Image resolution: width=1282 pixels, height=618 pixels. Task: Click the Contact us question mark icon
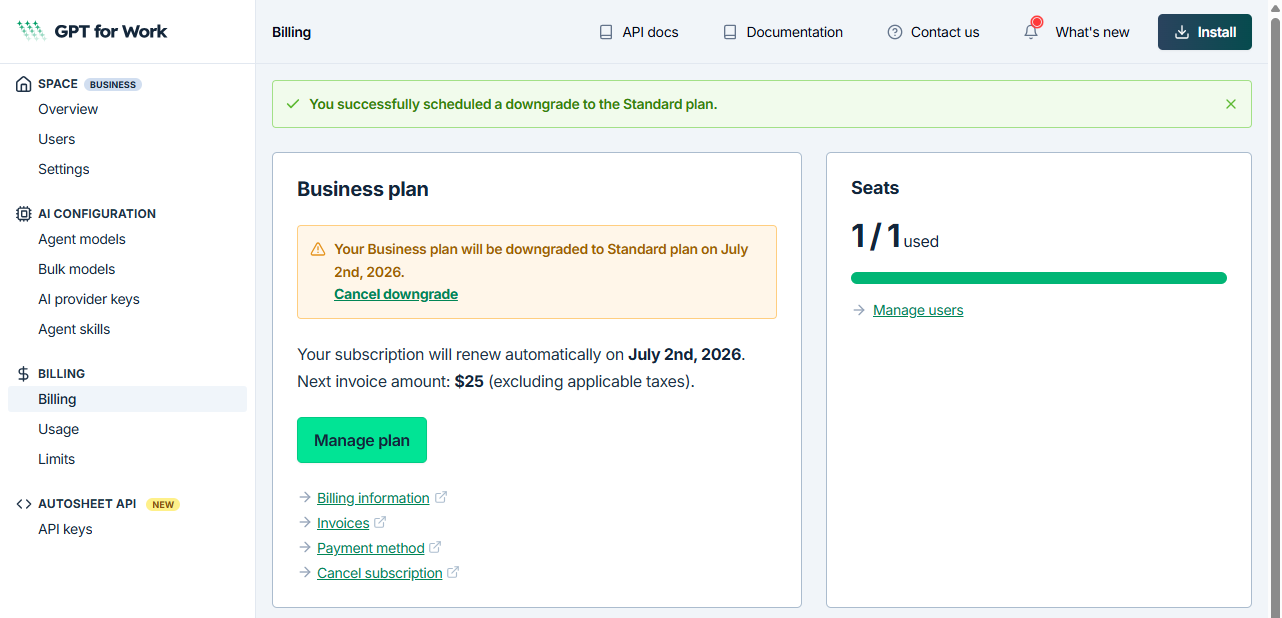pos(895,32)
